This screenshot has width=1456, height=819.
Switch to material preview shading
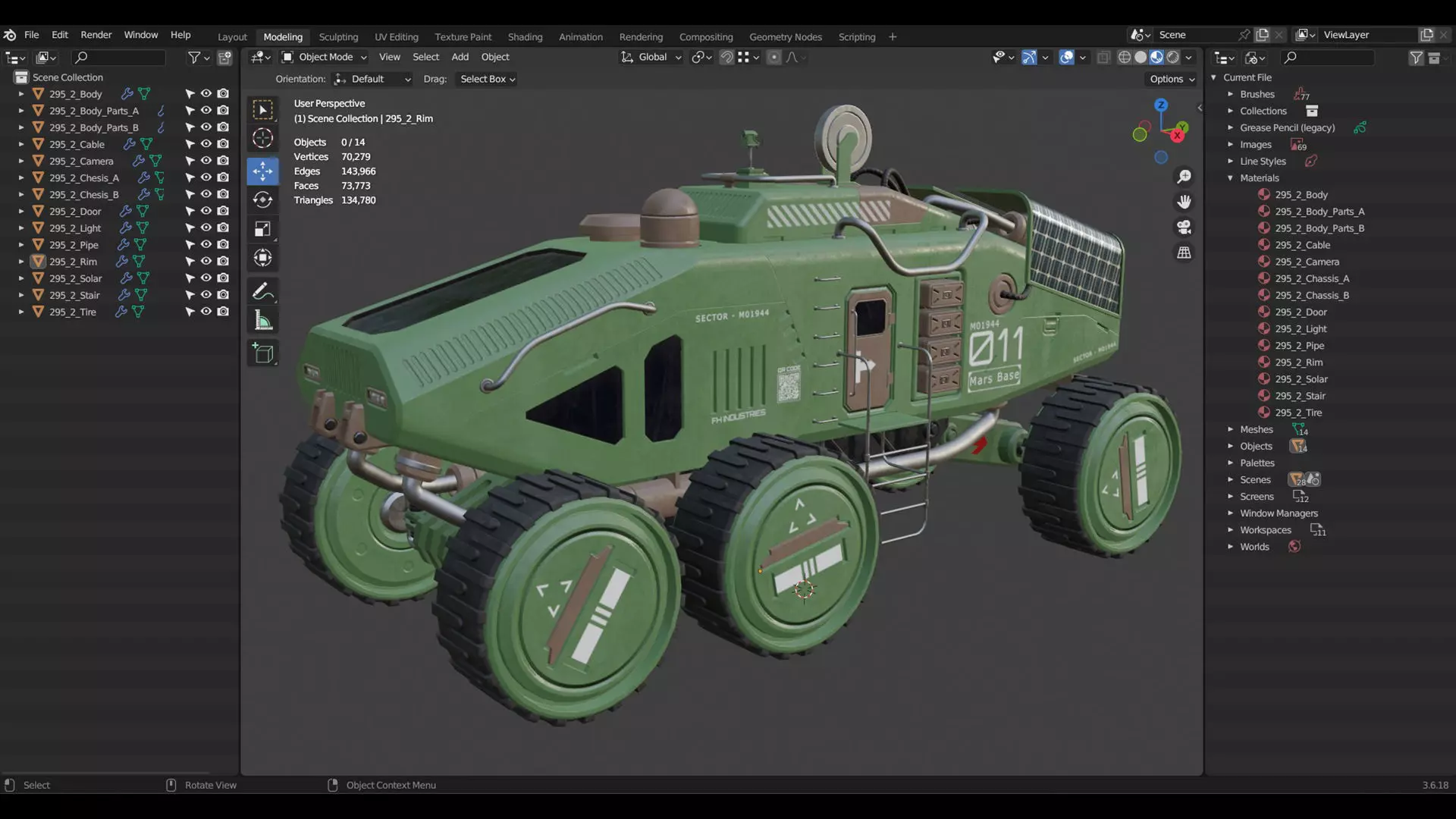coord(1156,57)
